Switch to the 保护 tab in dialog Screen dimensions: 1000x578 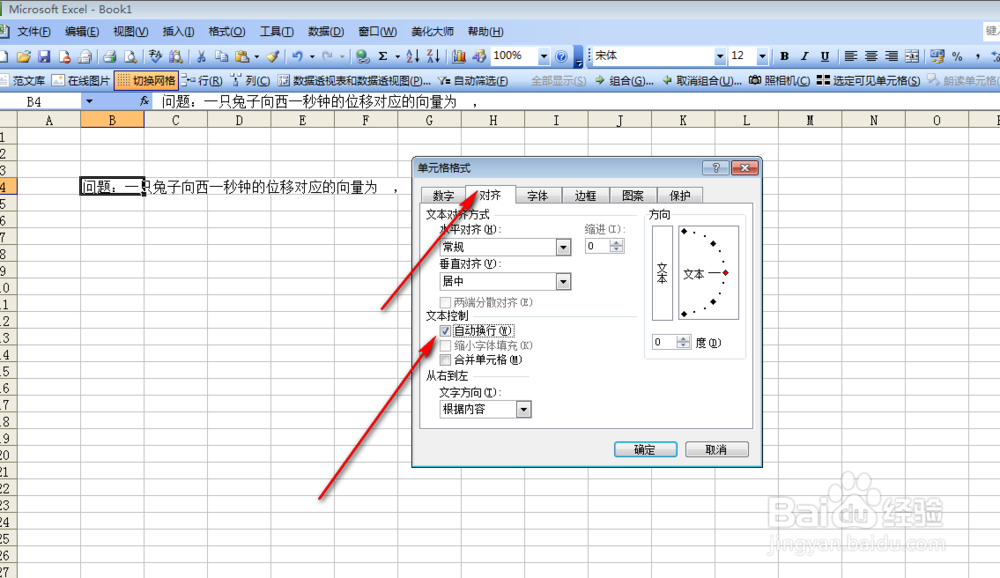680,196
